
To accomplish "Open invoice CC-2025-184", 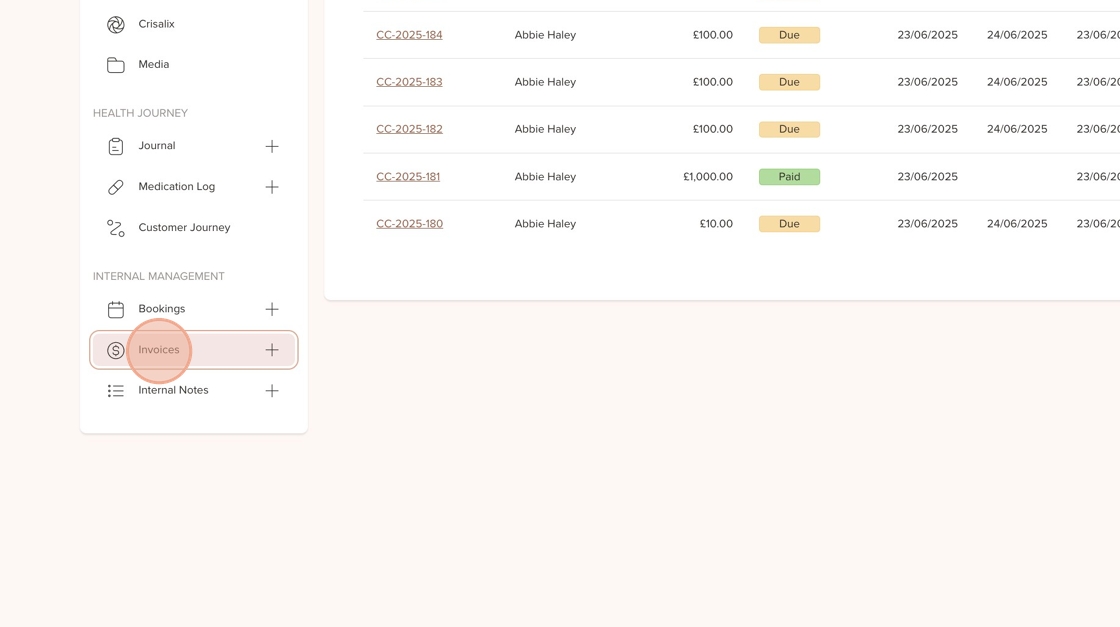I will click(409, 35).
